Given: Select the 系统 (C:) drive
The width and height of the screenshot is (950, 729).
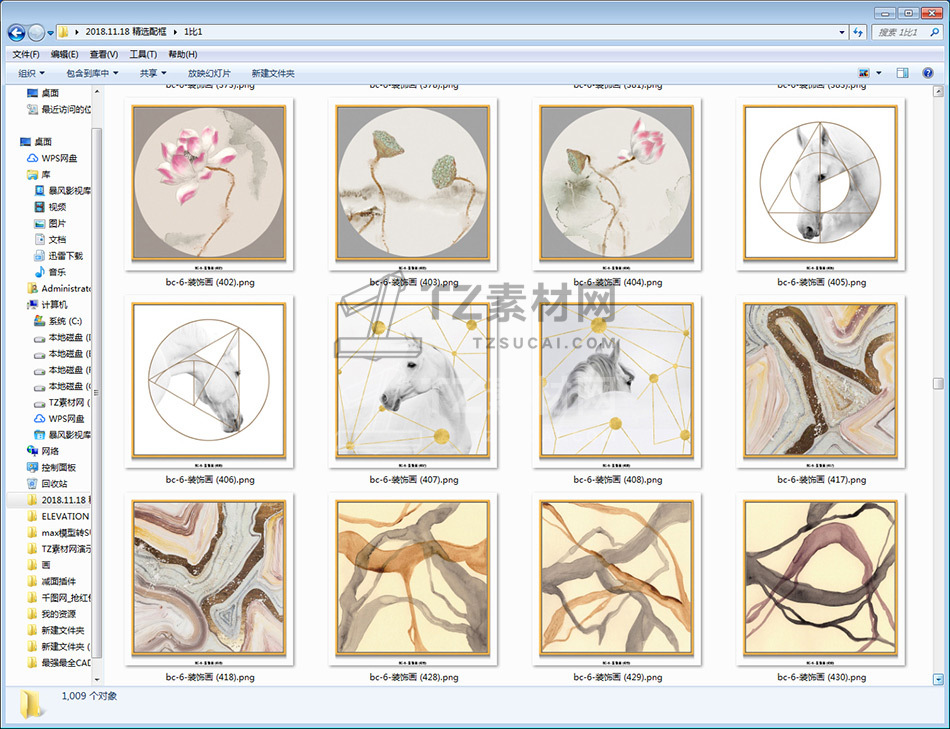Looking at the screenshot, I should [x=63, y=321].
